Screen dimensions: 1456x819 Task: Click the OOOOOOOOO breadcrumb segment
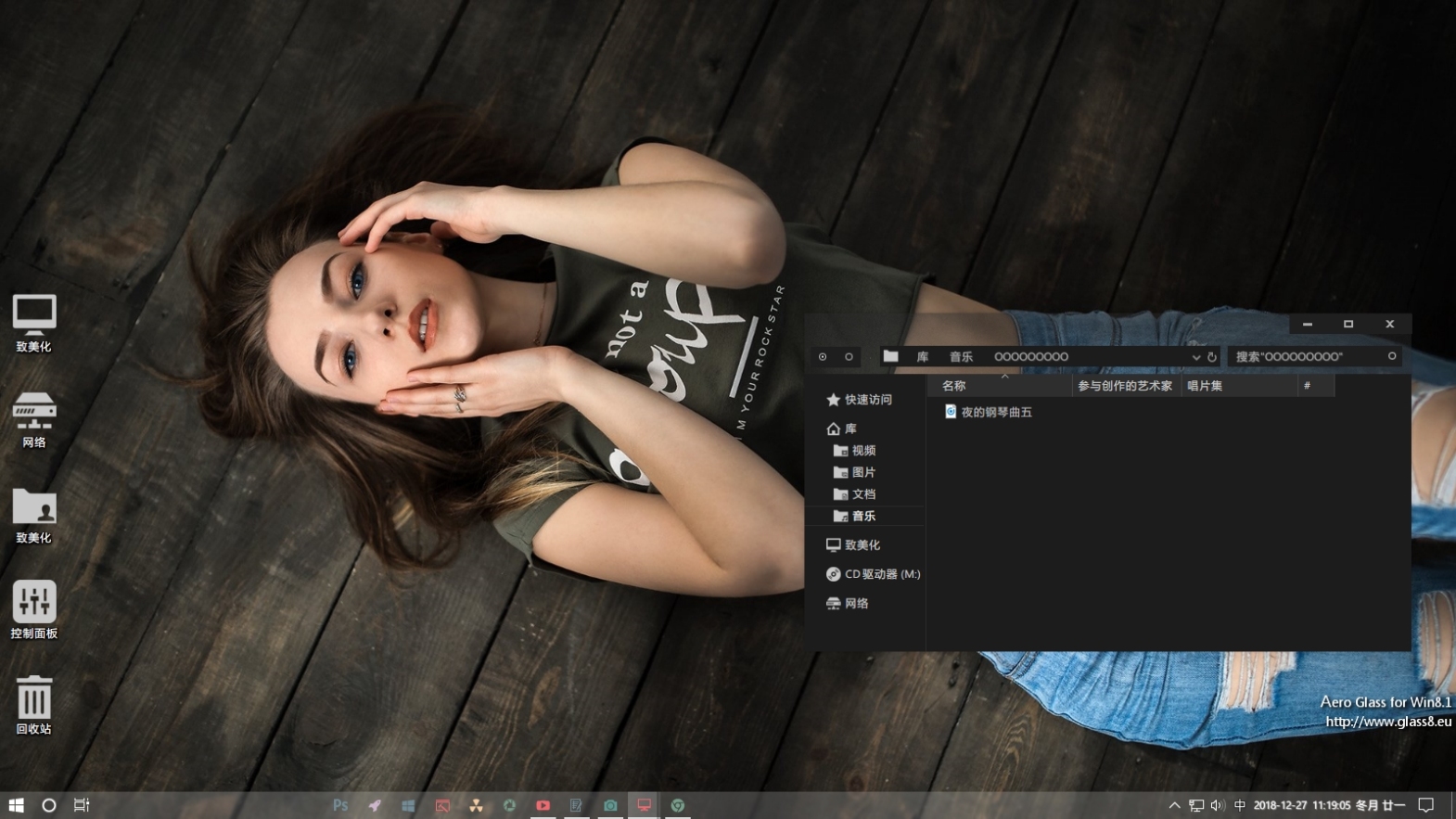(1031, 356)
